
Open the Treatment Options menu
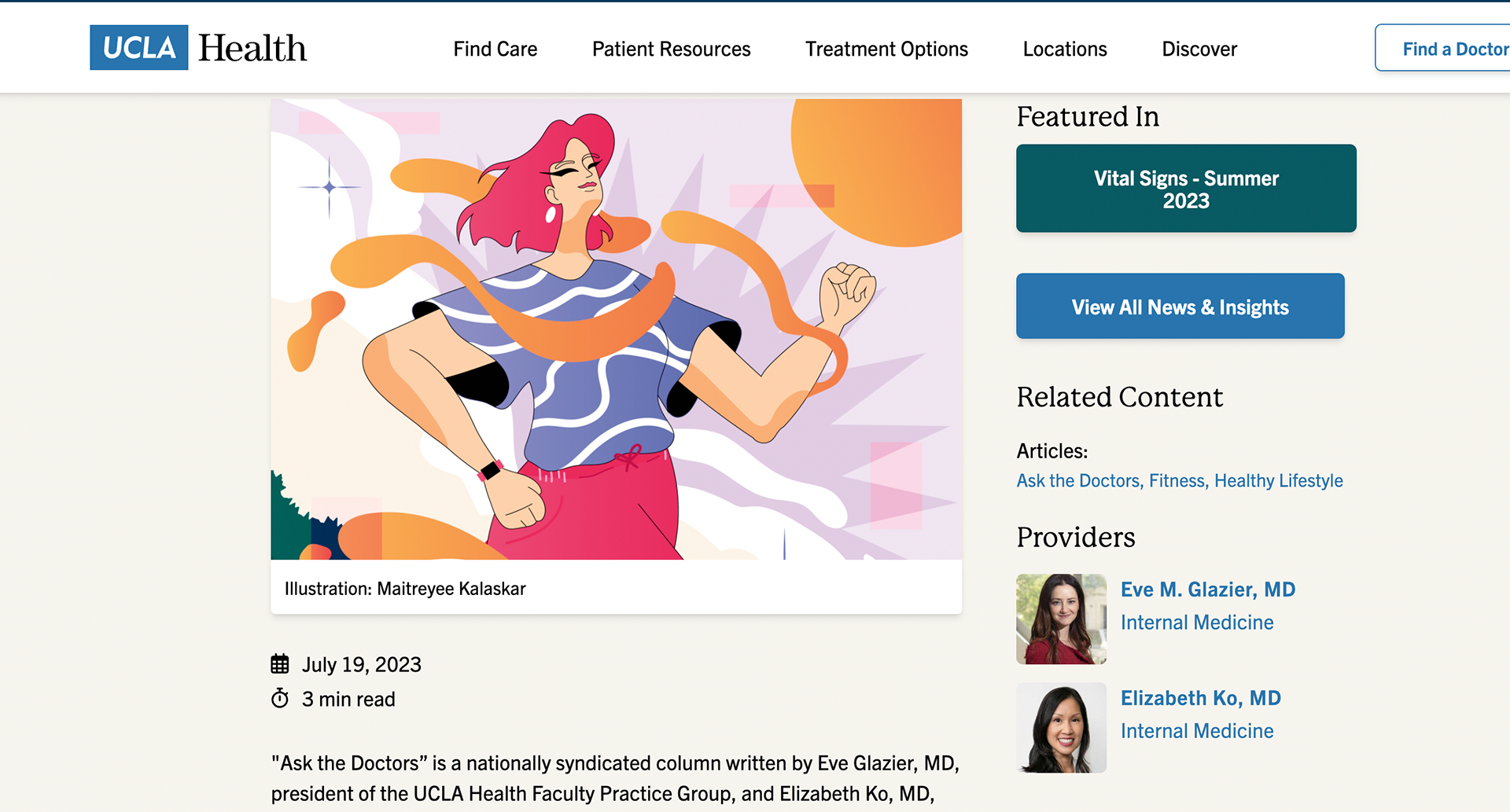pos(886,49)
